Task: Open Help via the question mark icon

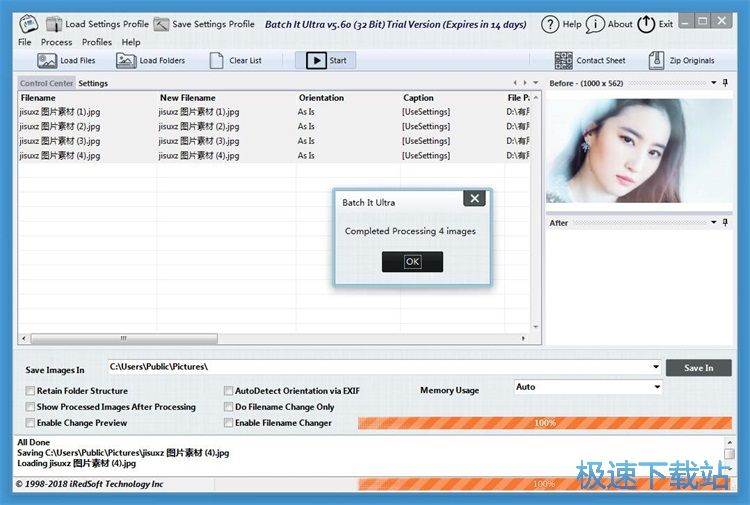Action: (550, 24)
